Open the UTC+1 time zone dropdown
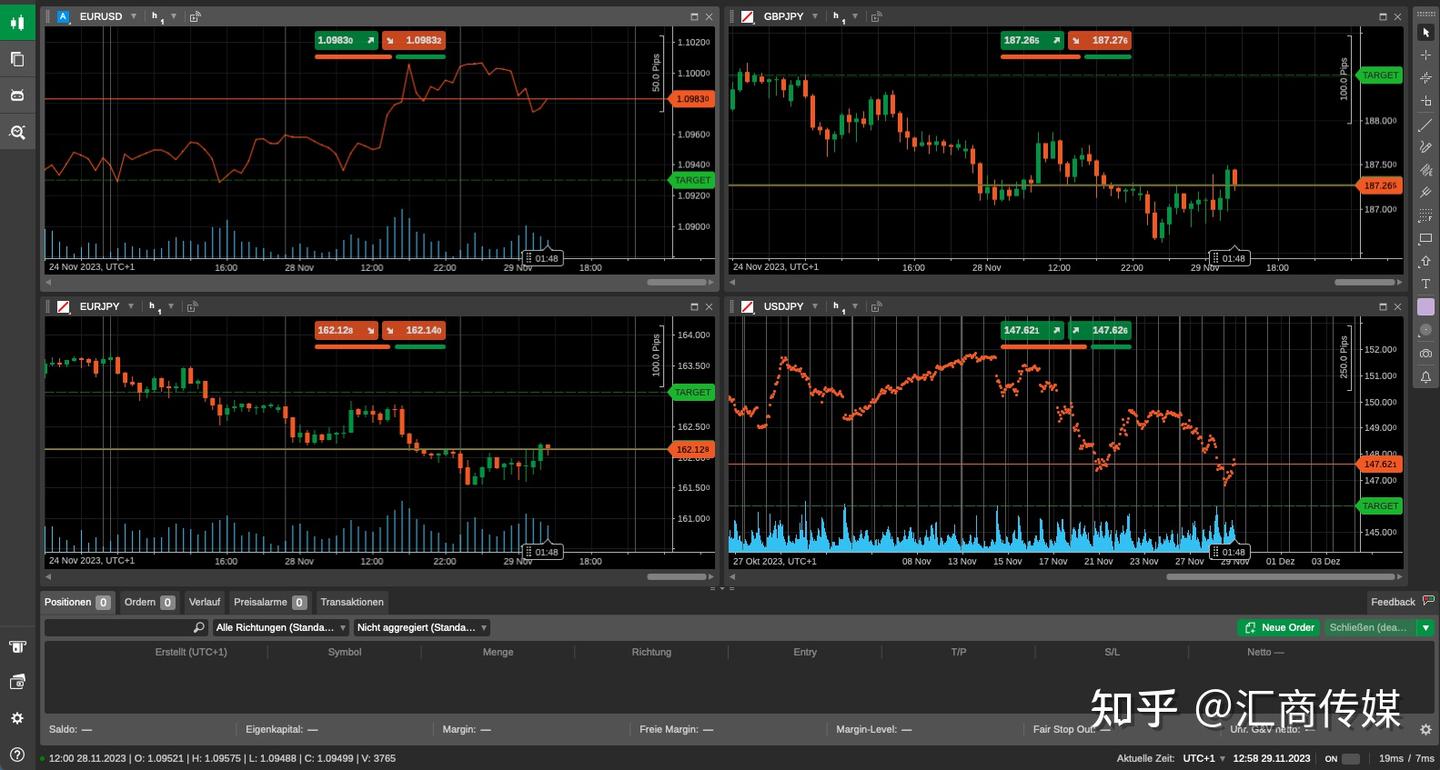 (1204, 759)
